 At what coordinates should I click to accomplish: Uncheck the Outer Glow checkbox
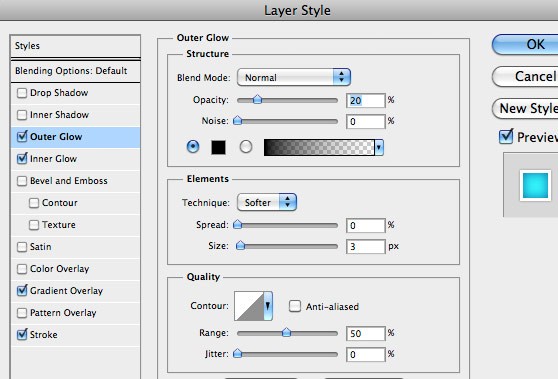point(22,137)
